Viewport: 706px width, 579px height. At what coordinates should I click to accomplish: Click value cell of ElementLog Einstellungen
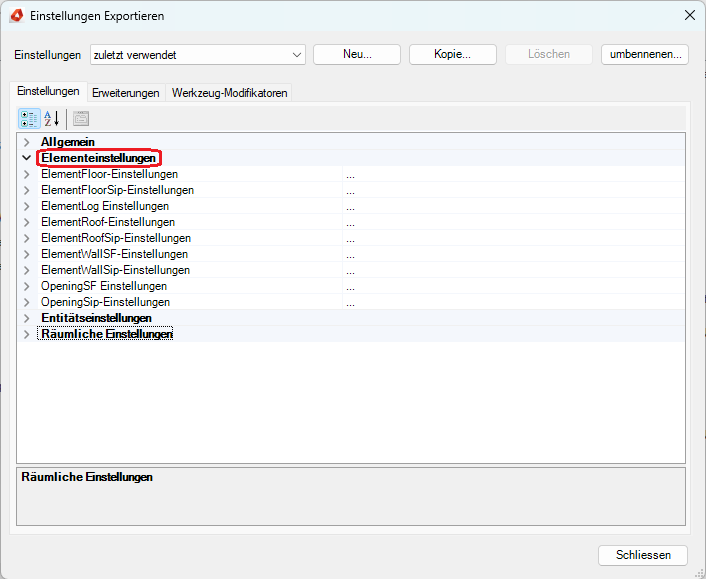point(514,206)
